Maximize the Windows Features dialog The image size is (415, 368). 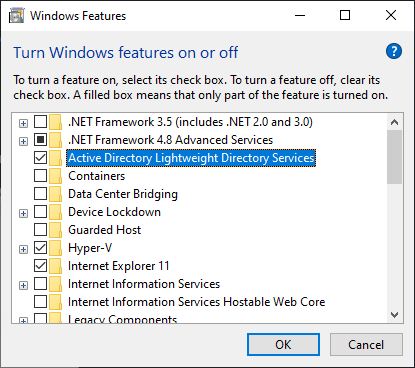345,15
